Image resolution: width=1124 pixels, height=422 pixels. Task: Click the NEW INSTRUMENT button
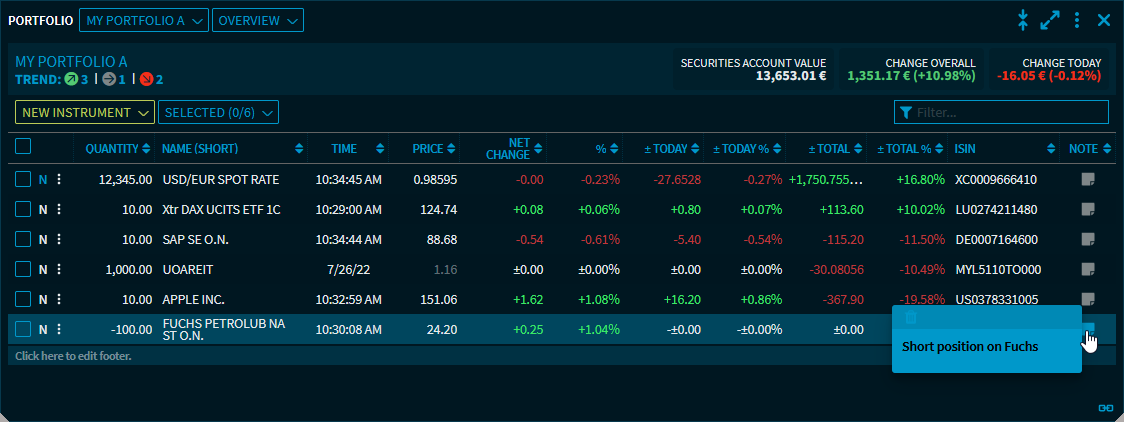tap(84, 113)
